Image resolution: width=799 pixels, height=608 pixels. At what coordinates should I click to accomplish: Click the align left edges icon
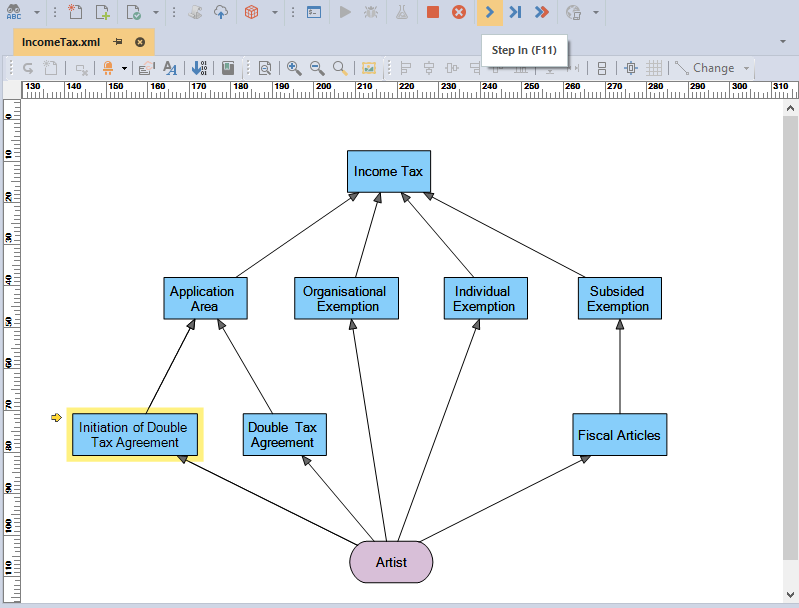pyautogui.click(x=406, y=68)
